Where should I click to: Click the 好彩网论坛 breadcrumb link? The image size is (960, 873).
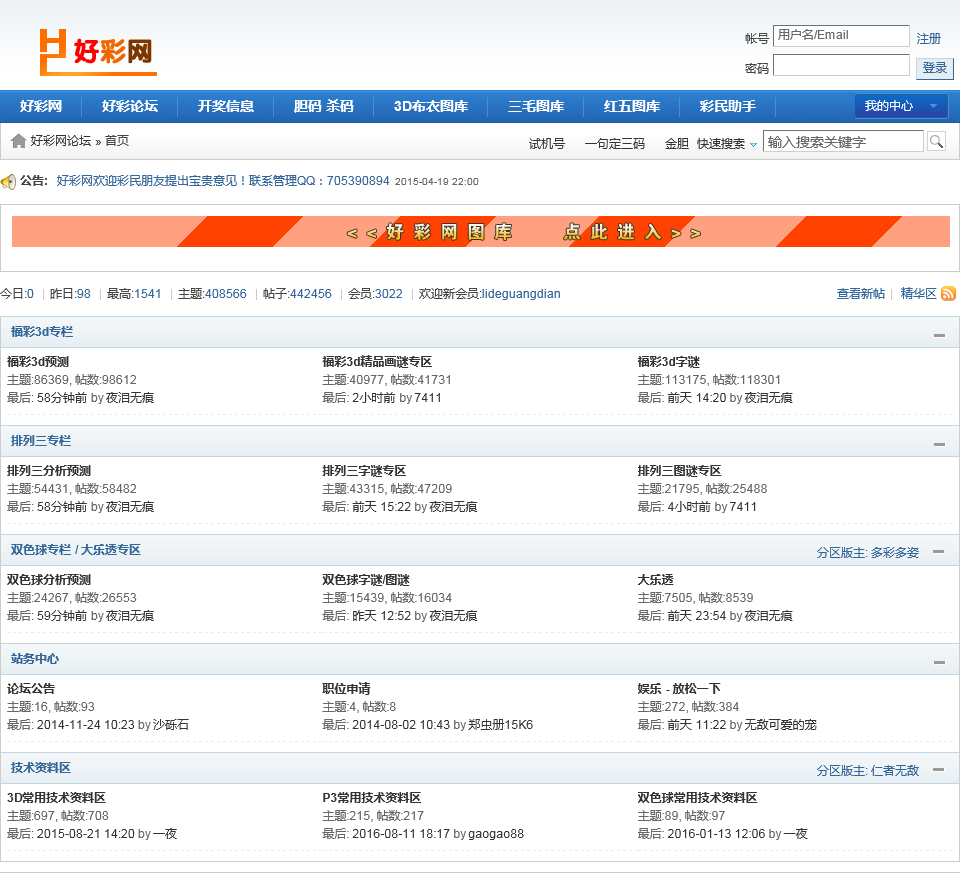(61, 141)
